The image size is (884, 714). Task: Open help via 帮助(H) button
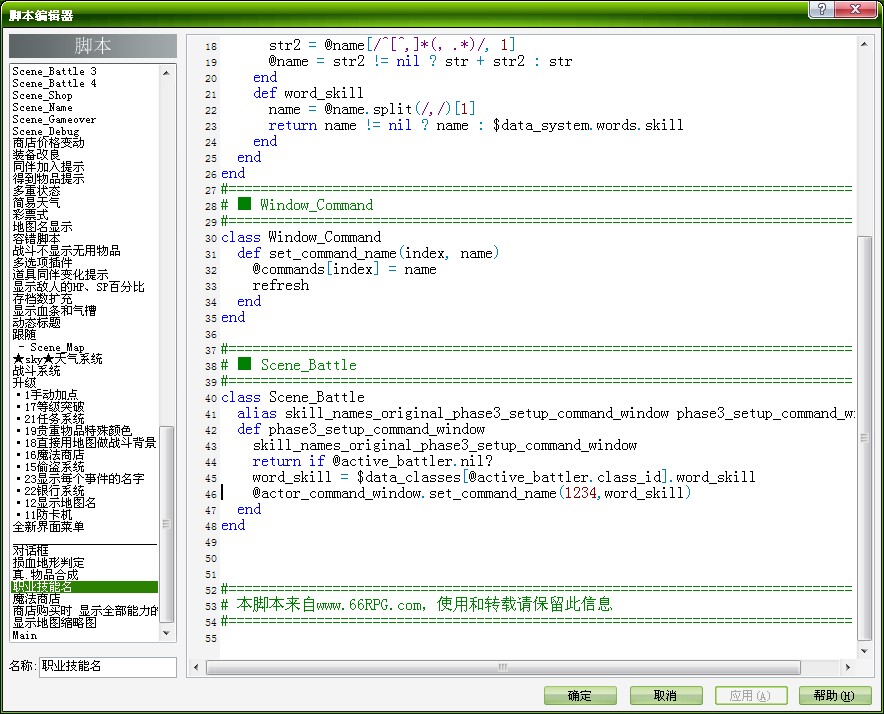[835, 695]
